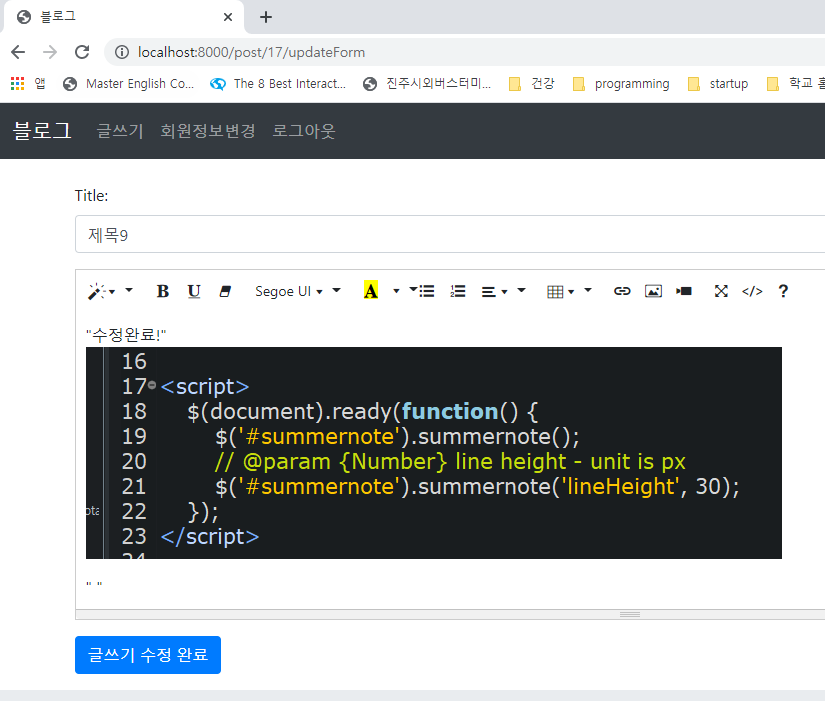825x701 pixels.
Task: Open the 건강 bookmark folder
Action: click(532, 83)
